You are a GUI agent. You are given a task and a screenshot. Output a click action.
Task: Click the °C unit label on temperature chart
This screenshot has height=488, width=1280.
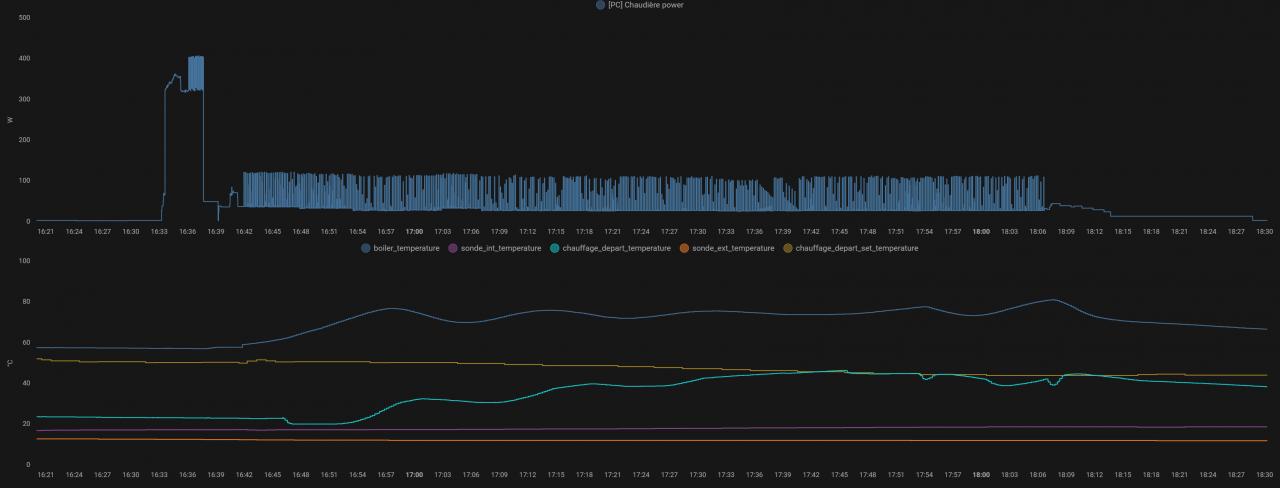[x=10, y=363]
